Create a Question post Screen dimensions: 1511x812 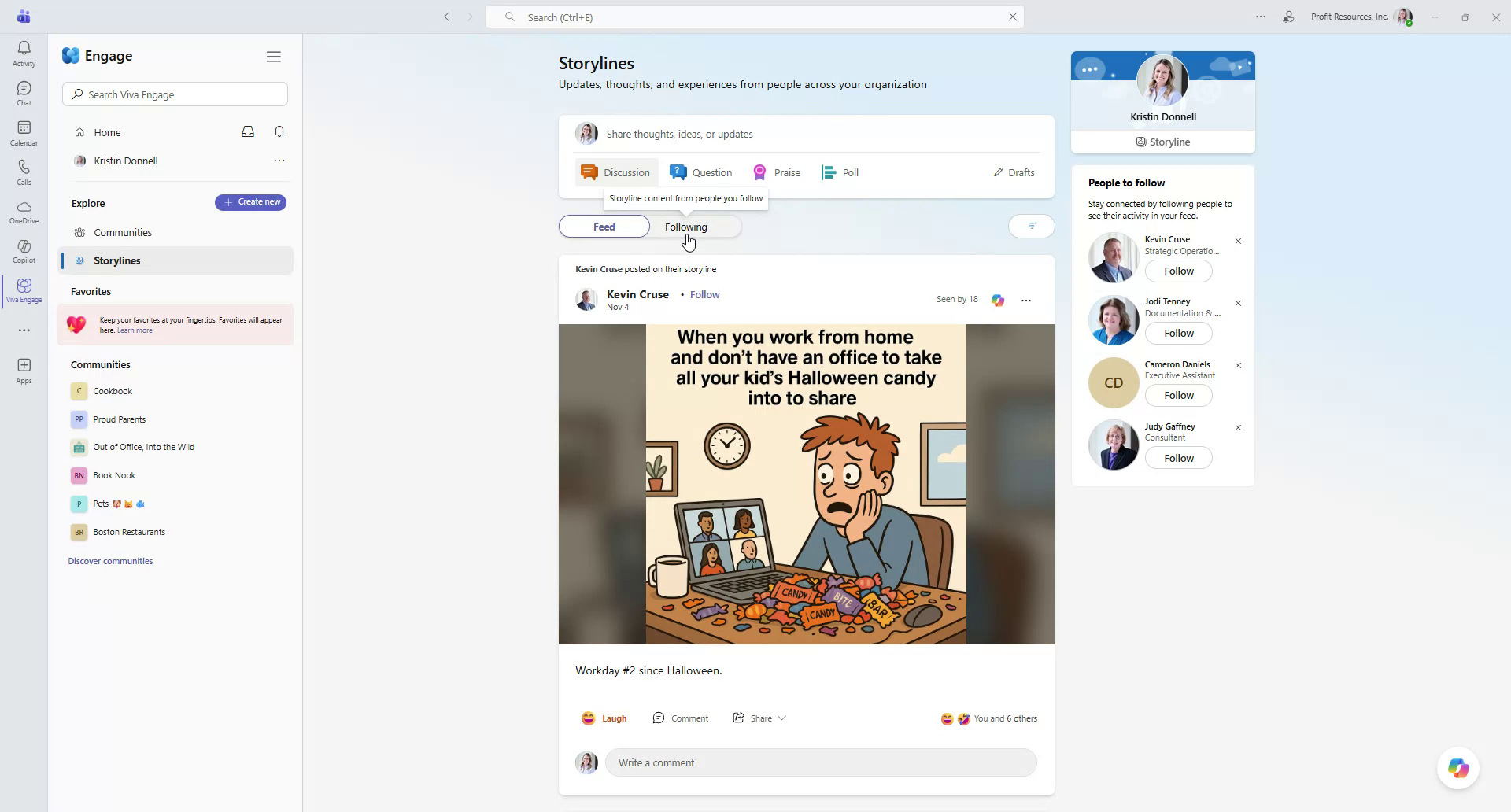click(700, 172)
